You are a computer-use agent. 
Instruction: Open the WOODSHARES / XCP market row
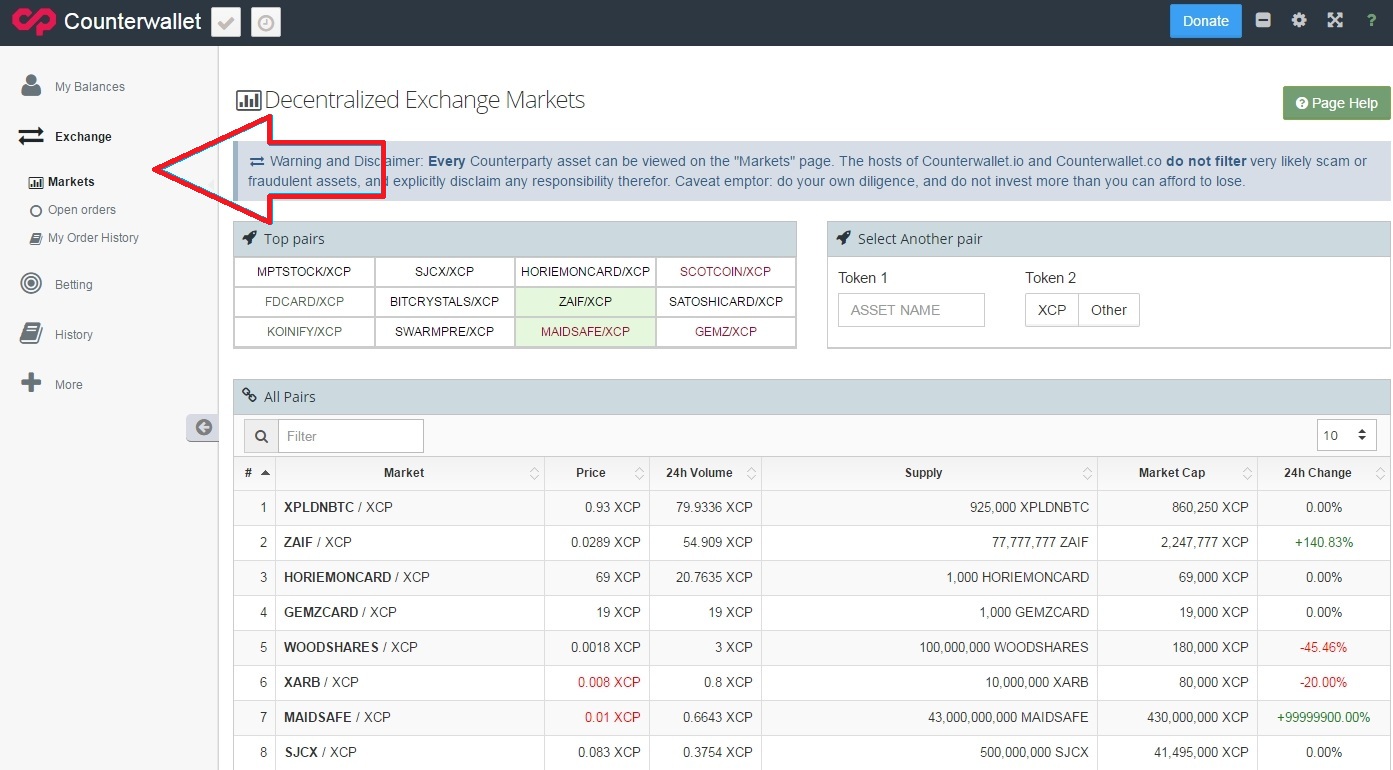[x=812, y=648]
